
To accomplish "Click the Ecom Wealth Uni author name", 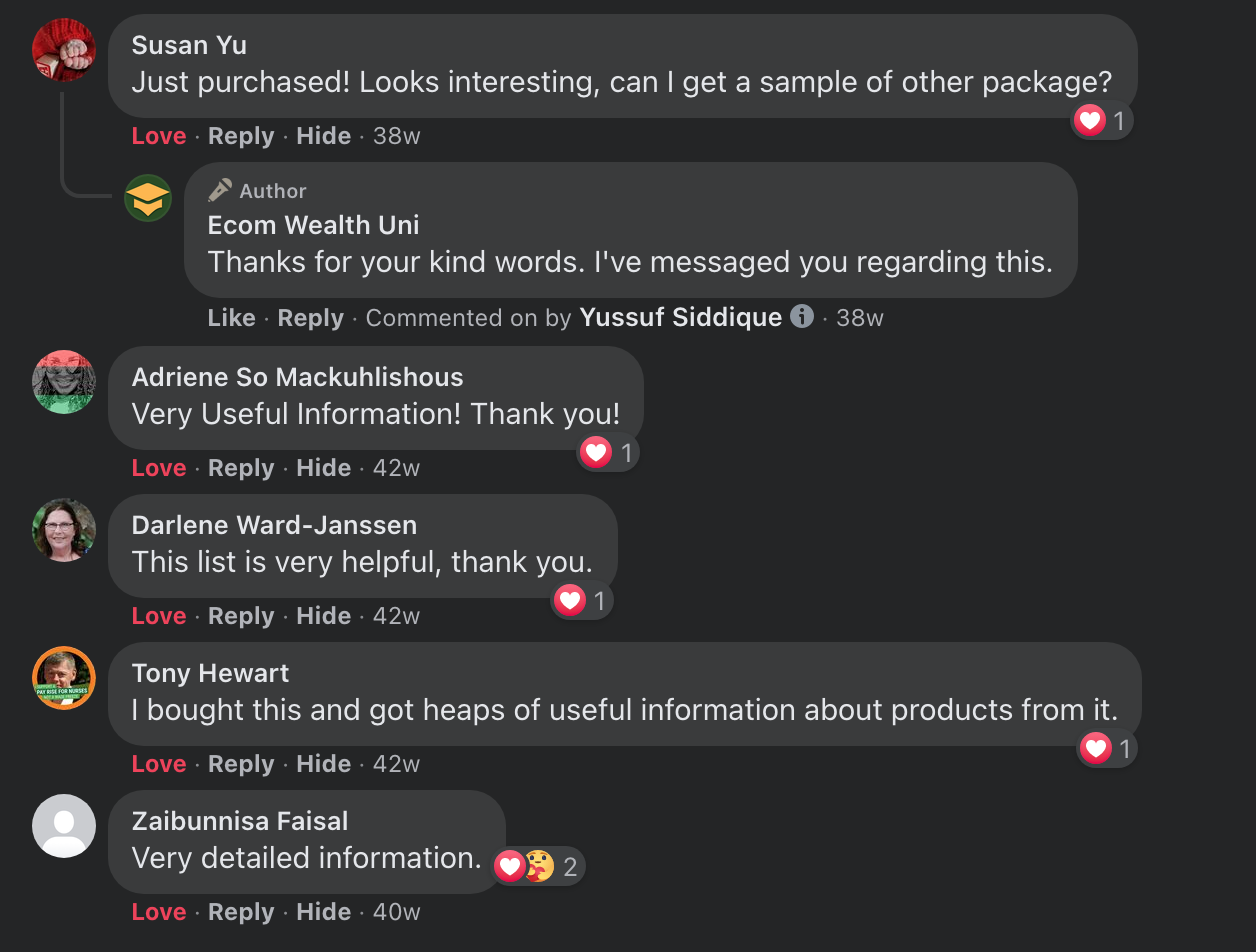I will pos(313,225).
